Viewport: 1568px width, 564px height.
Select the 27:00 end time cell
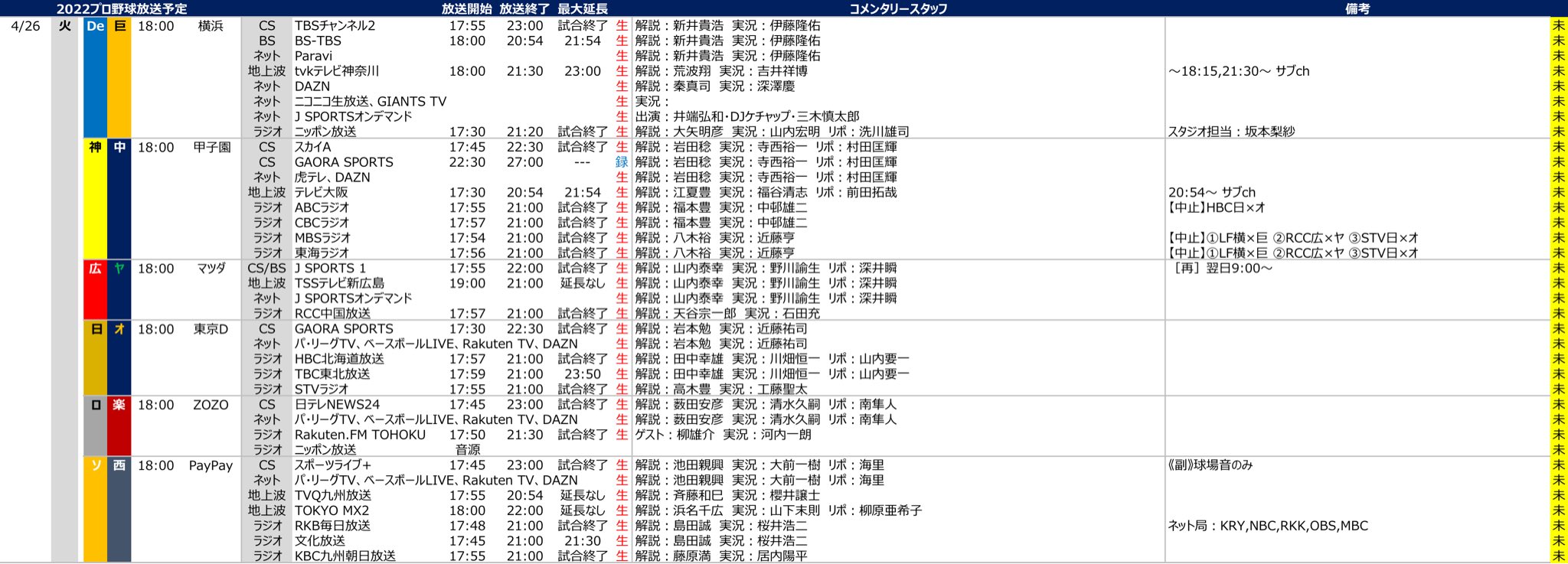coord(524,162)
